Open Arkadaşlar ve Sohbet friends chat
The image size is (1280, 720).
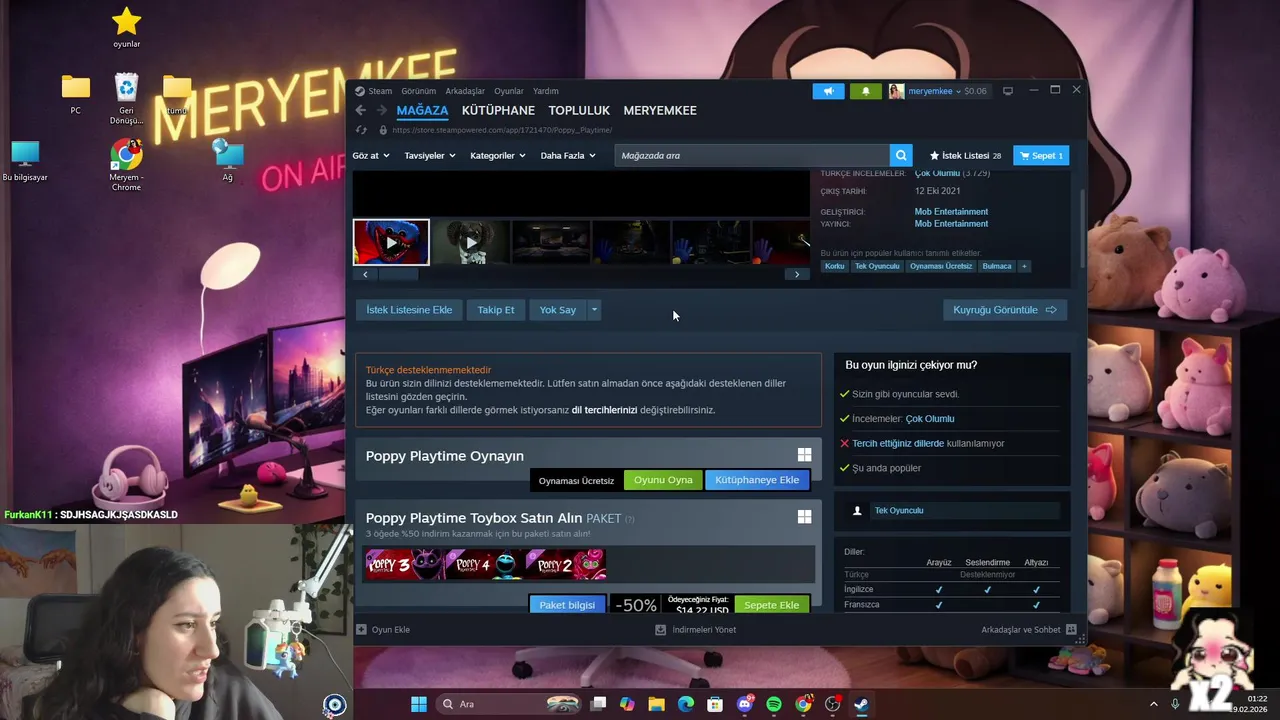pyautogui.click(x=1028, y=630)
